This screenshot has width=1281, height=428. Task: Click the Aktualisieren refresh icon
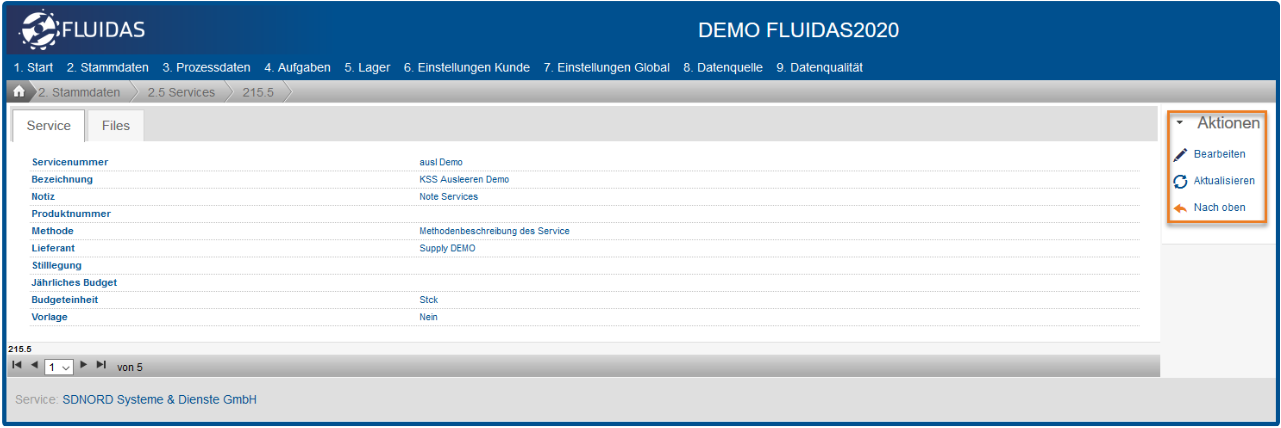1180,181
